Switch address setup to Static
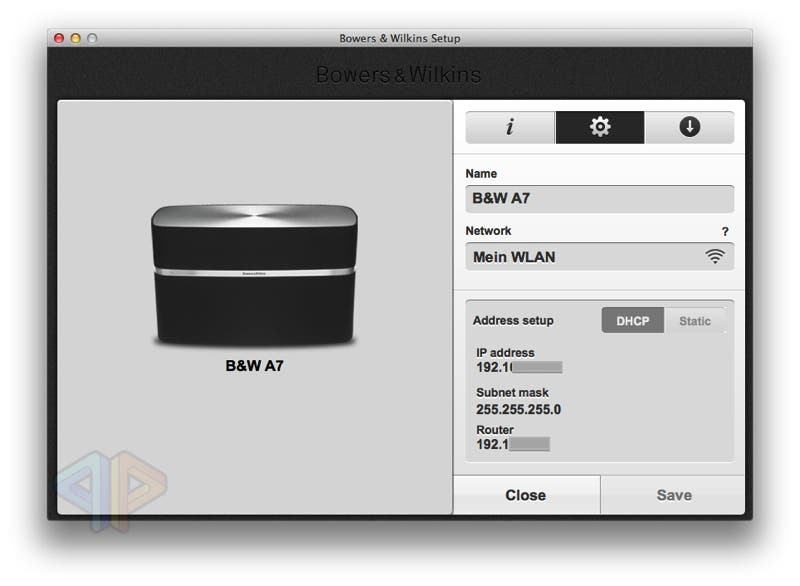This screenshot has width=800, height=586. point(695,321)
